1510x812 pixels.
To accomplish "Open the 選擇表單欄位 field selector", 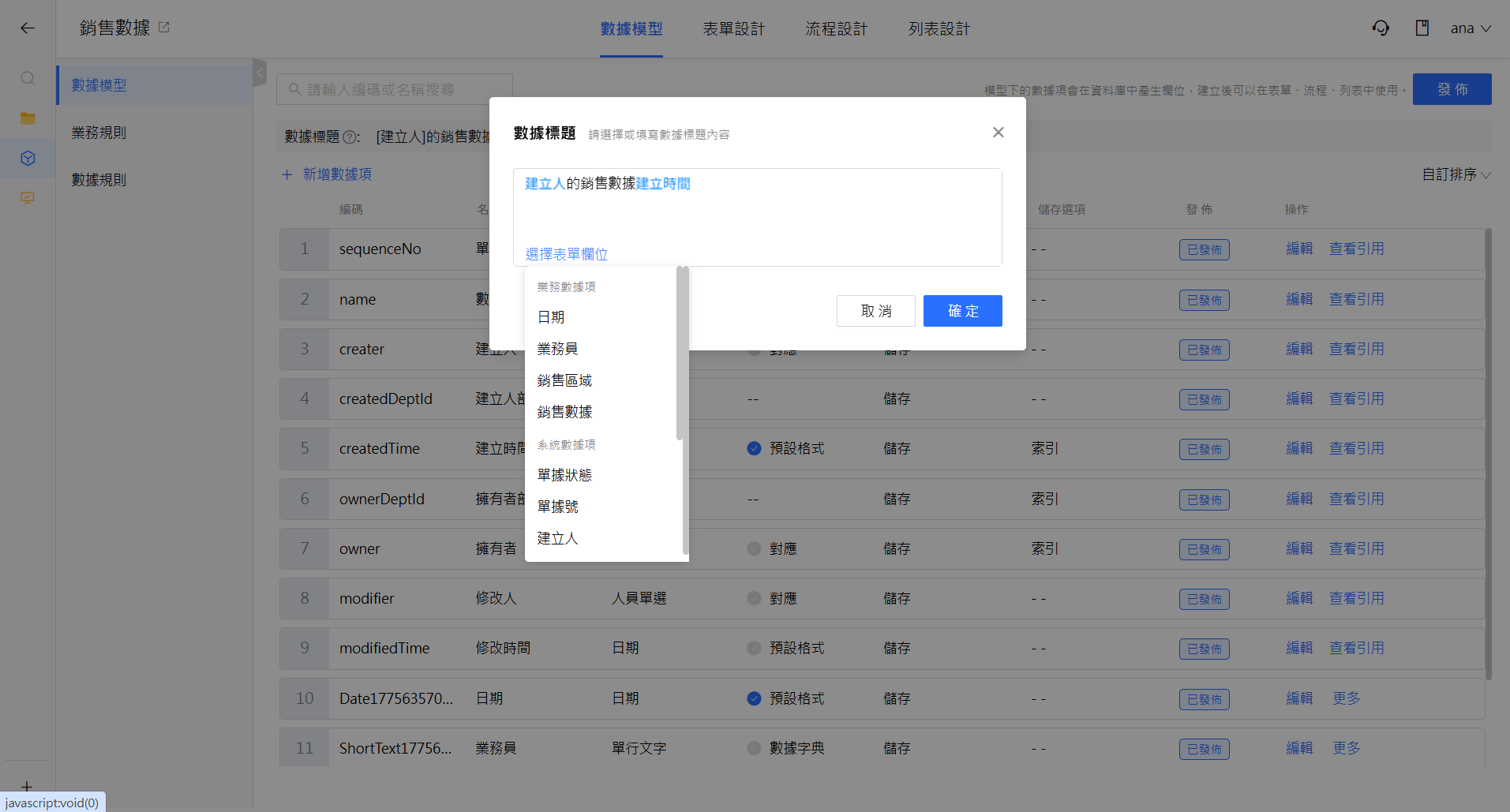I will (x=567, y=254).
